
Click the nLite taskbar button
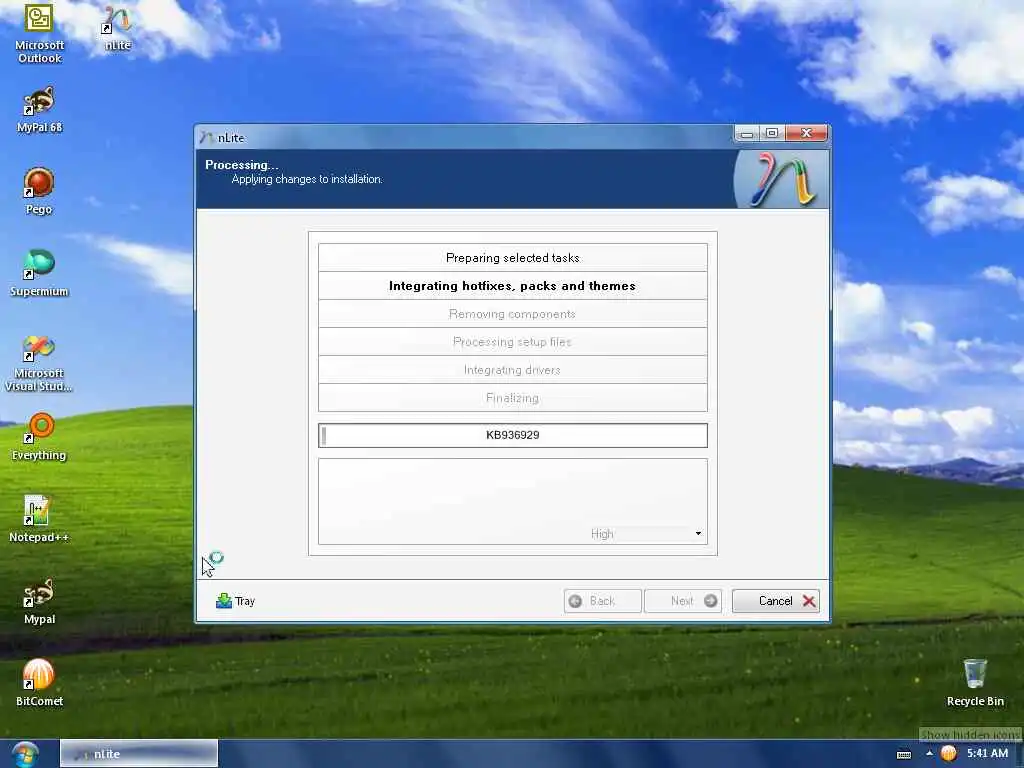(138, 754)
